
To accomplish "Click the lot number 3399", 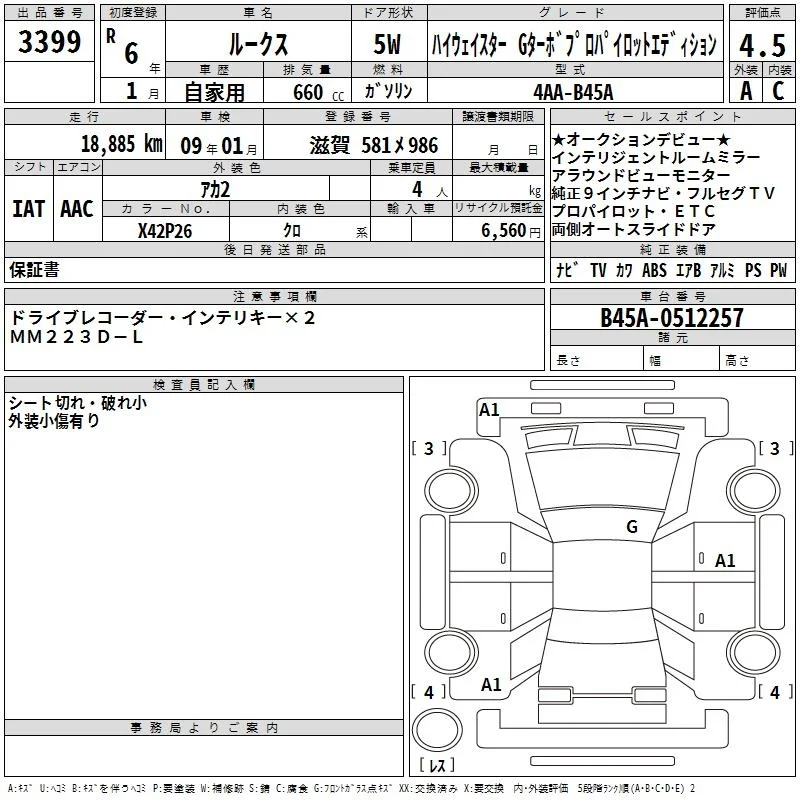I will point(49,42).
